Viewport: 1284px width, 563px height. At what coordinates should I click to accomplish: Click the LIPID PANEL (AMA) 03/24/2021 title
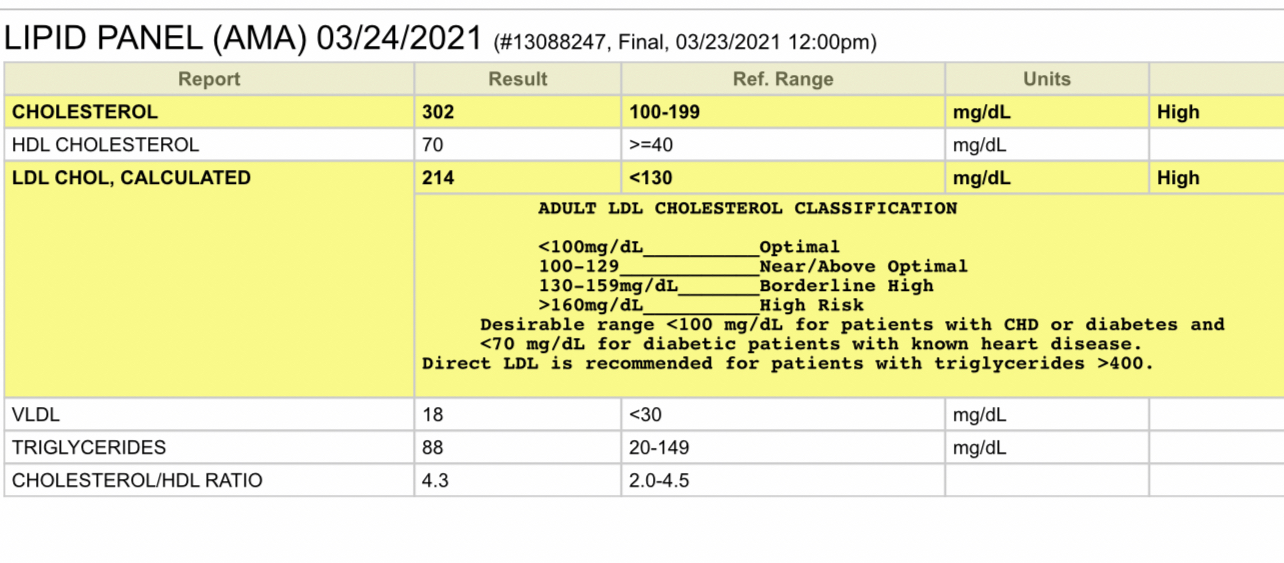244,38
